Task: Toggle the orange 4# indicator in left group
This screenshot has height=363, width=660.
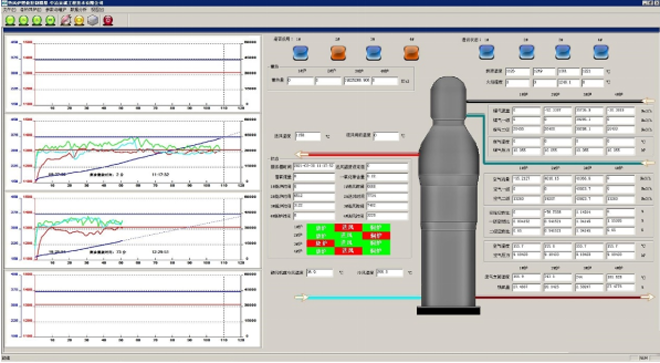Action: pyautogui.click(x=411, y=53)
